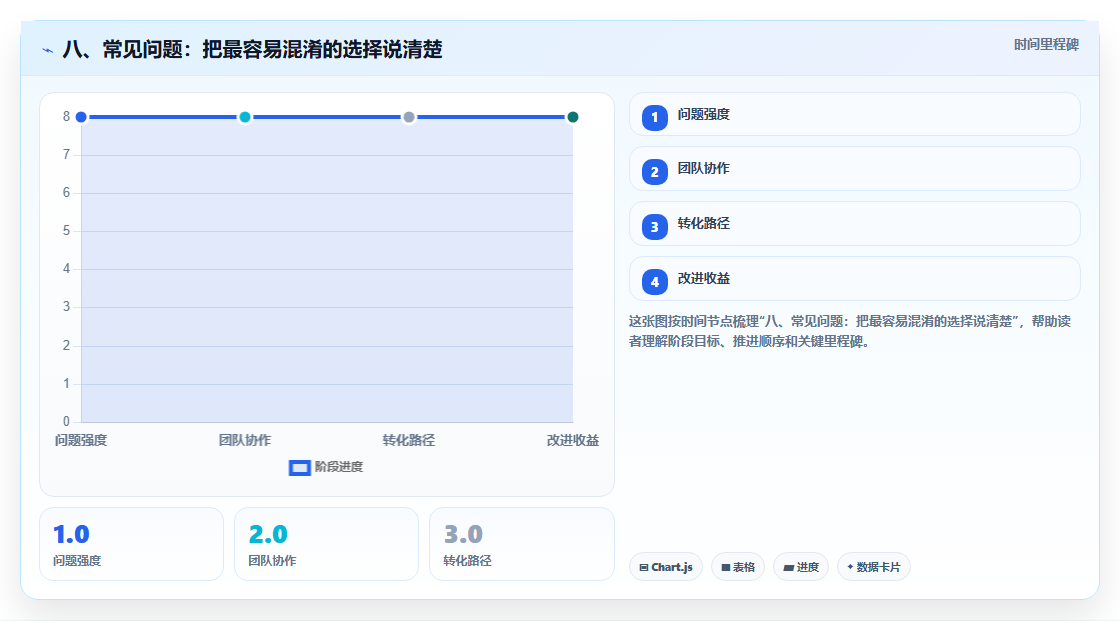The image size is (1120, 621).
Task: Click the 数据卡片 tag
Action: point(874,567)
